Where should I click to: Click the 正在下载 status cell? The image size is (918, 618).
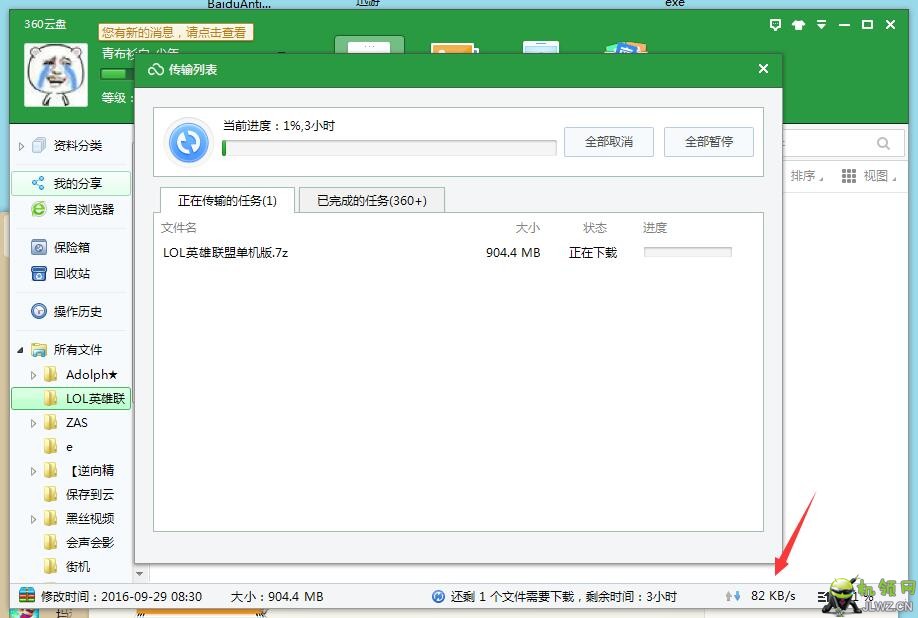point(593,253)
